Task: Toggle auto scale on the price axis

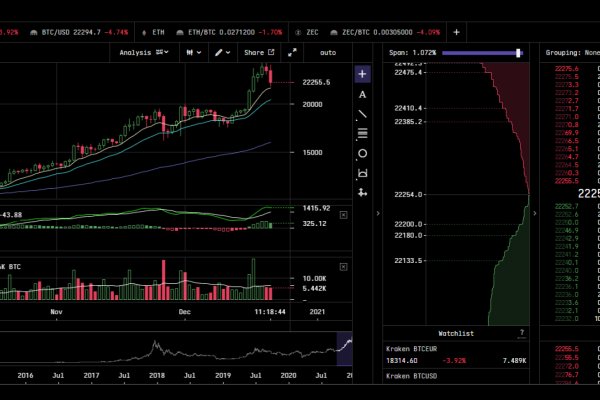Action: pos(327,52)
